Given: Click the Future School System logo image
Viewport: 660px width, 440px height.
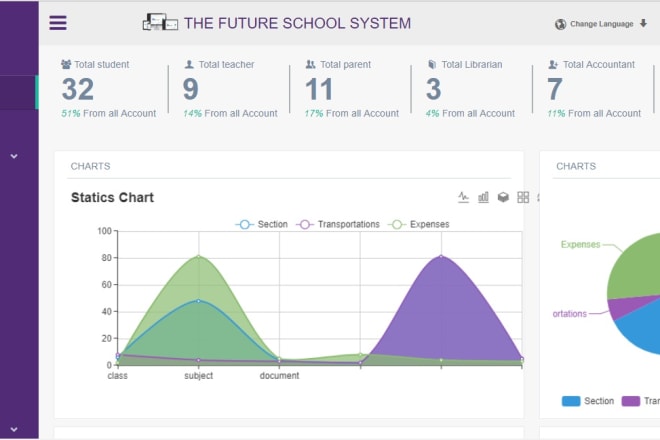Looking at the screenshot, I should tap(160, 22).
